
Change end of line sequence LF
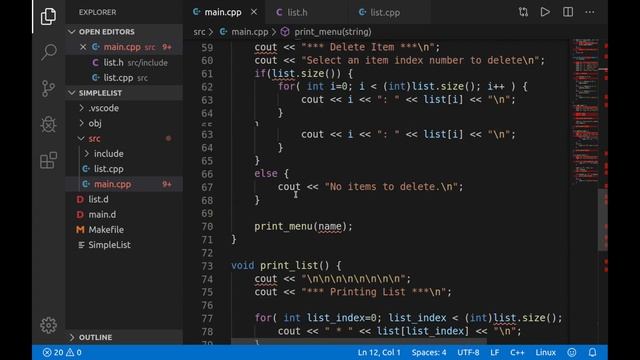tap(494, 352)
